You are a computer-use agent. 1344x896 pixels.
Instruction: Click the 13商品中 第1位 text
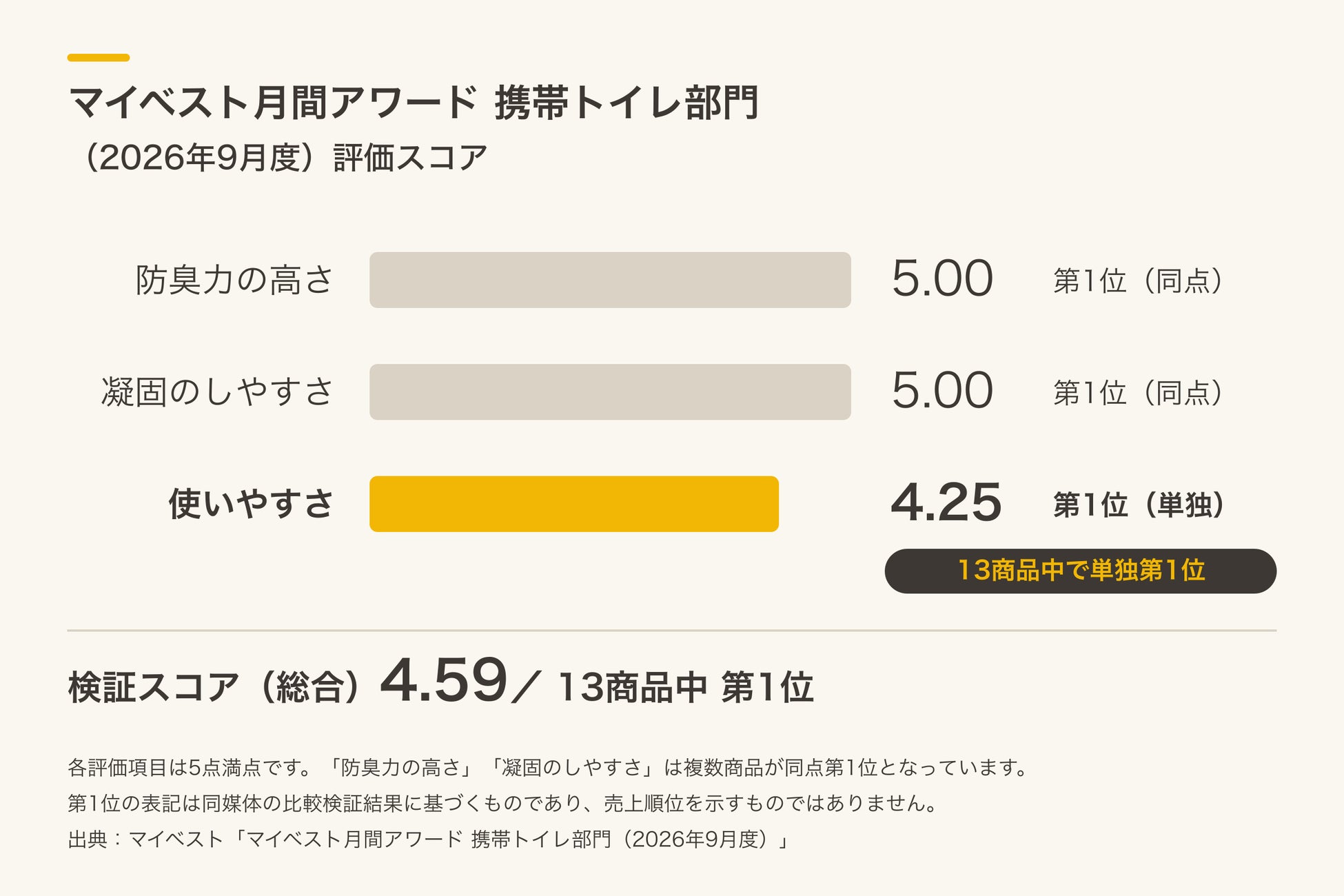tap(686, 687)
